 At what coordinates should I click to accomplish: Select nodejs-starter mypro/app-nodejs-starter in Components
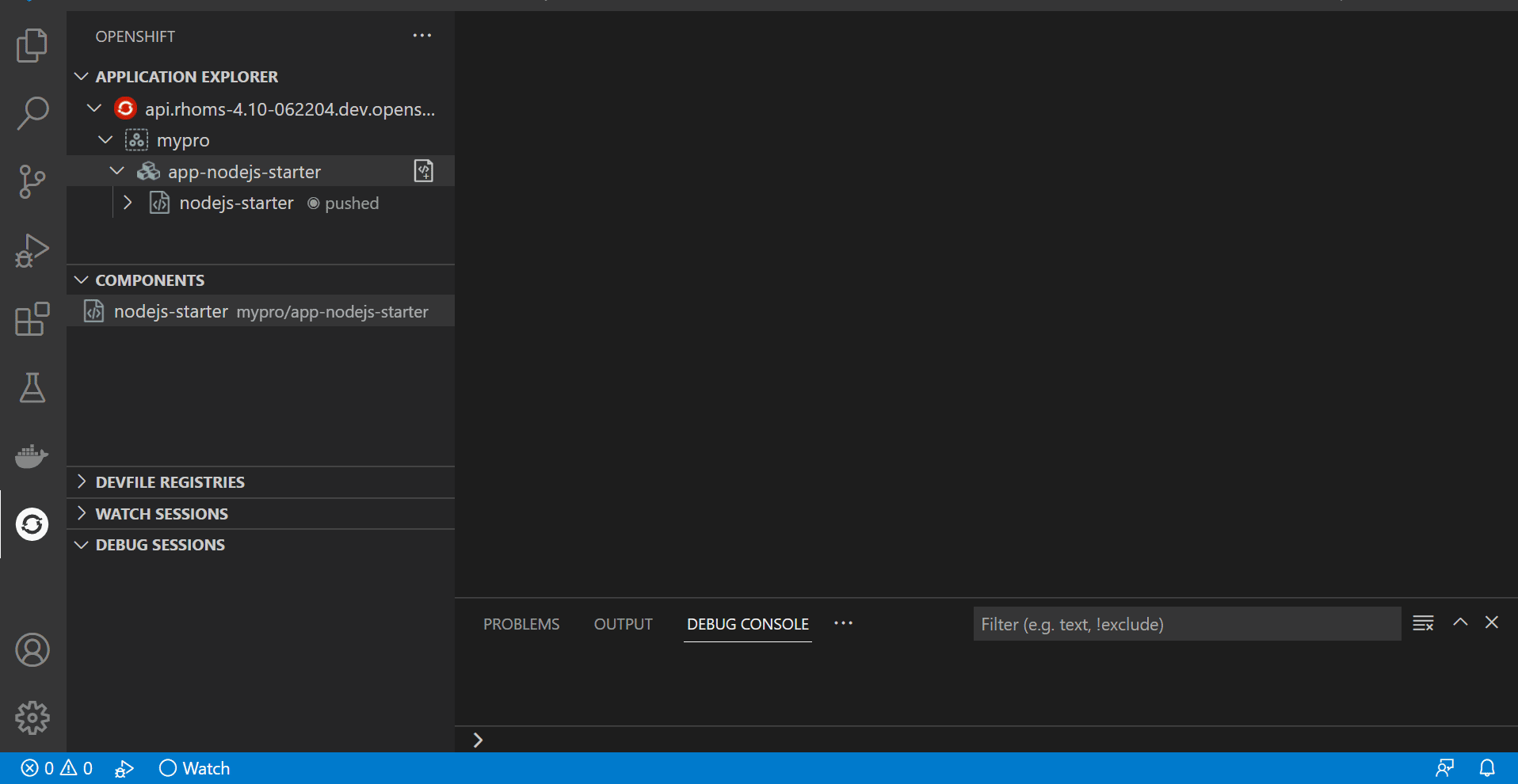click(261, 311)
